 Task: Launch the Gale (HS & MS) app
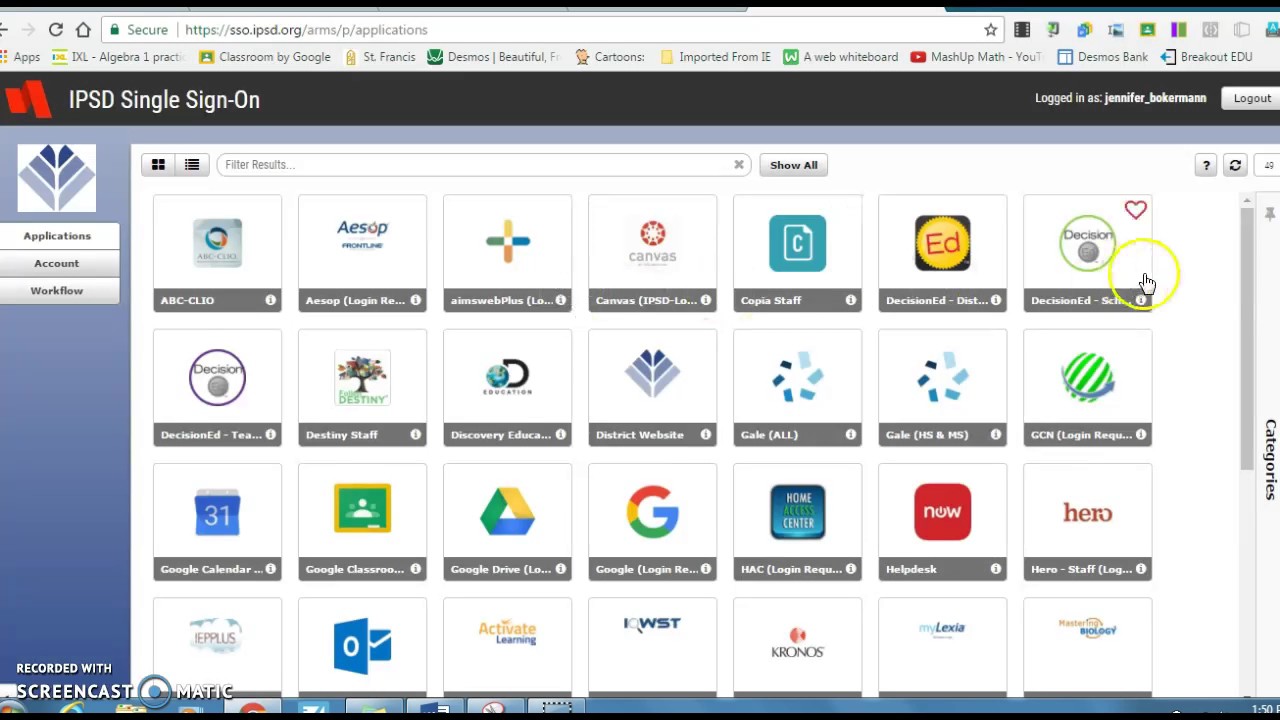coord(942,388)
